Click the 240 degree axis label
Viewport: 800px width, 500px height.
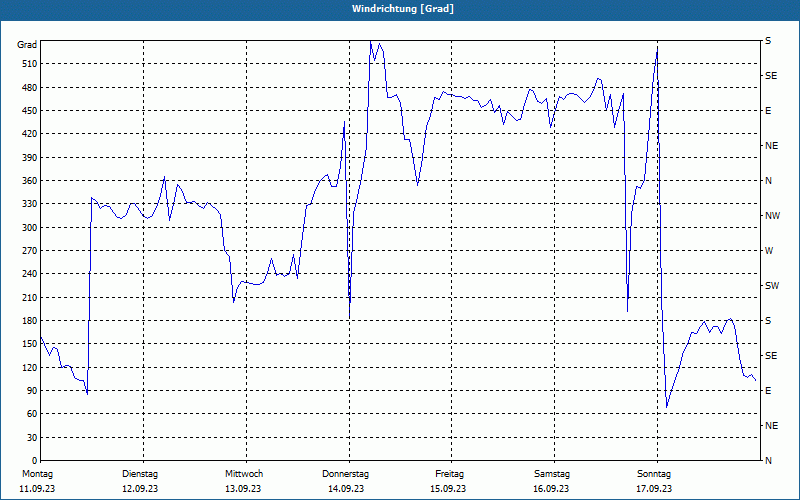click(30, 274)
